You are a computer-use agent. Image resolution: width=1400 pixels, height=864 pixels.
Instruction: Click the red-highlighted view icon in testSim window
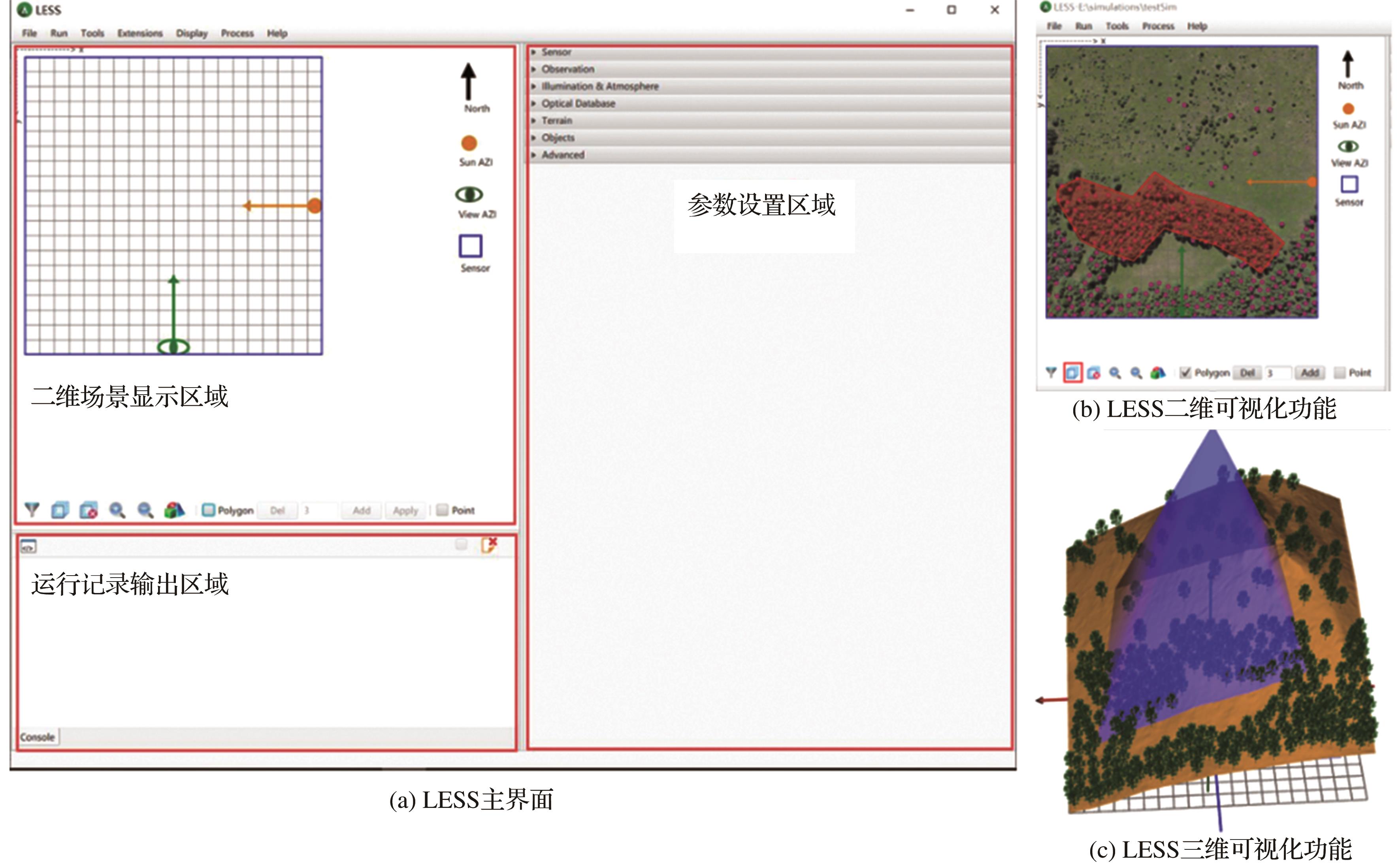[x=1072, y=373]
